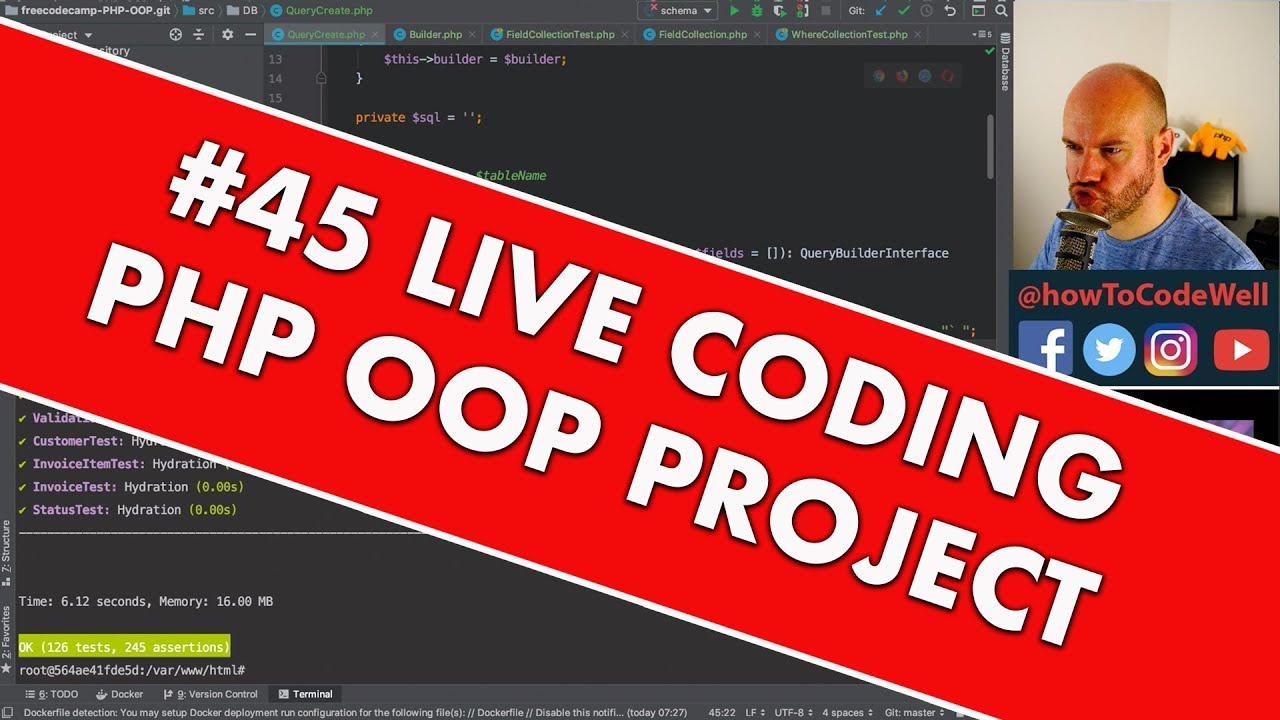This screenshot has height=720, width=1280.
Task: Open Search Everywhere magnifier icon
Action: [x=1003, y=11]
